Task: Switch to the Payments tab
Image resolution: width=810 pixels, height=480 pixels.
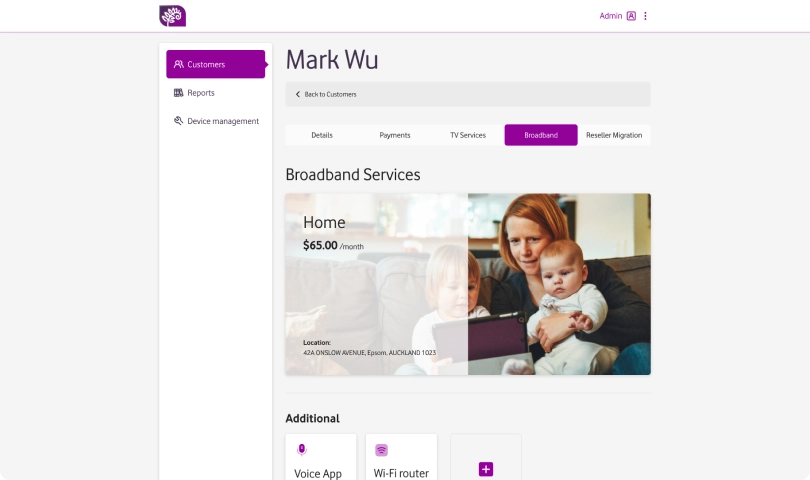Action: point(395,135)
